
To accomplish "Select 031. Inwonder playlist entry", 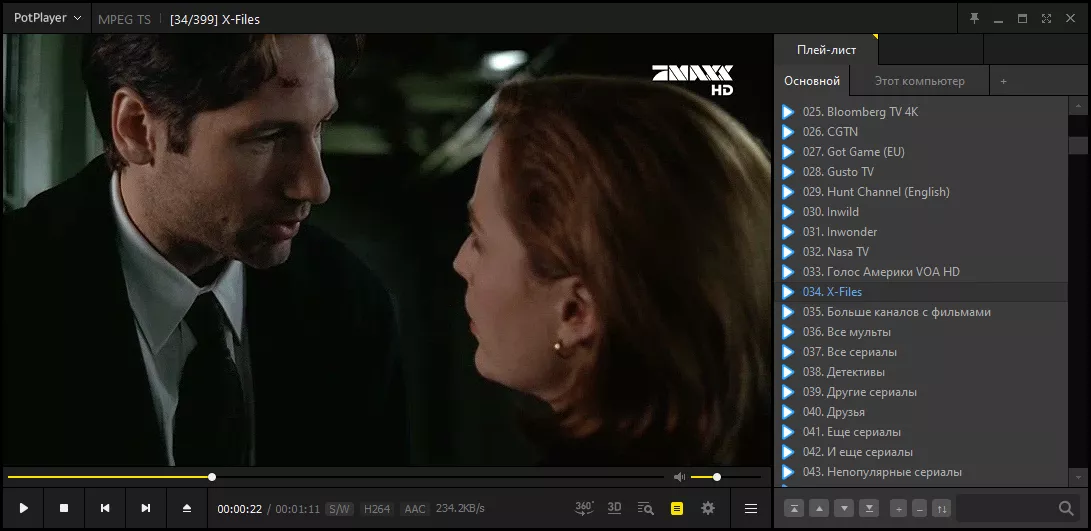I will [x=921, y=232].
